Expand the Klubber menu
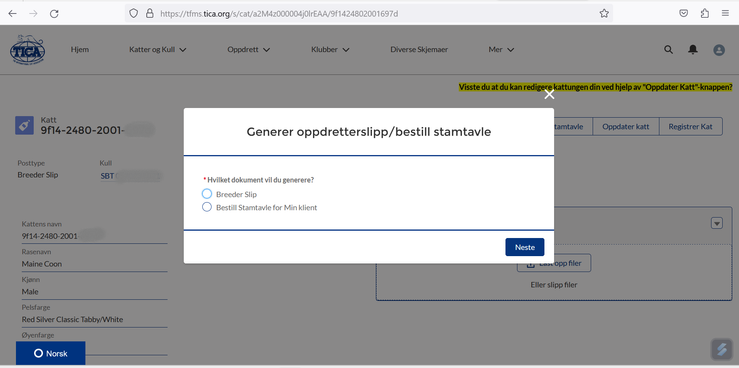 330,49
